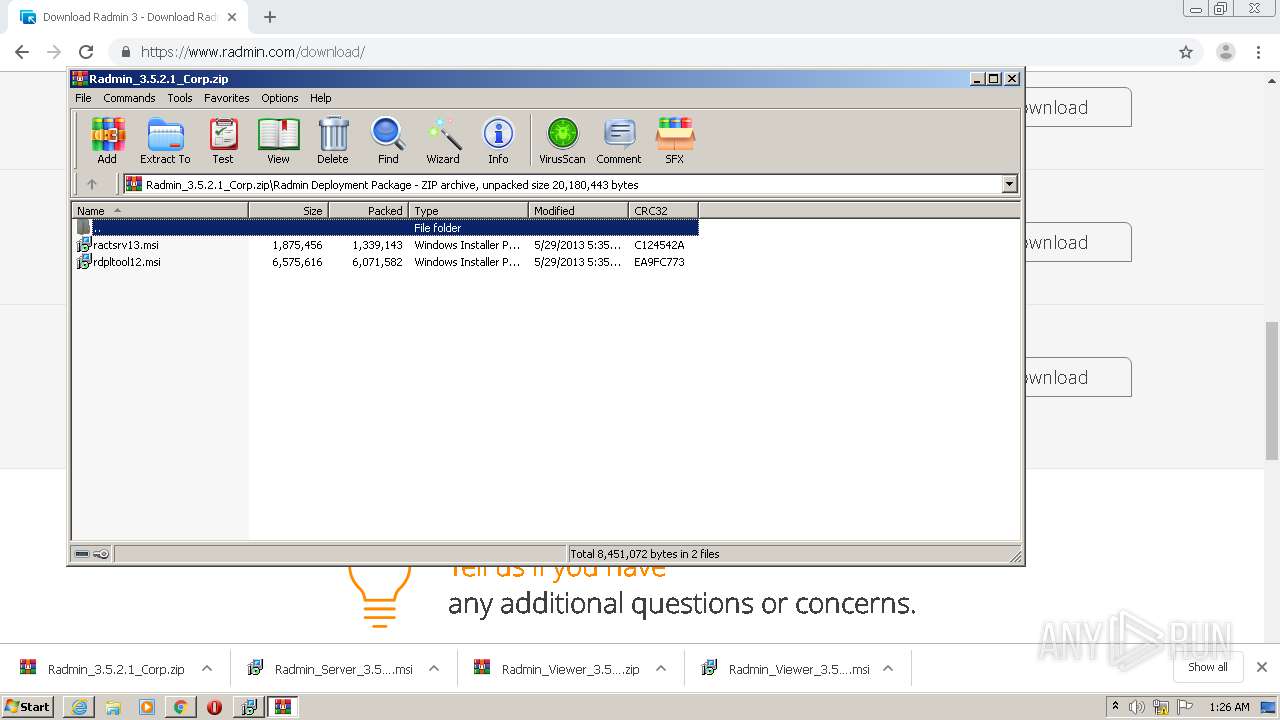Click the Extract To toolbar icon
Viewport: 1280px width, 720px height.
165,140
